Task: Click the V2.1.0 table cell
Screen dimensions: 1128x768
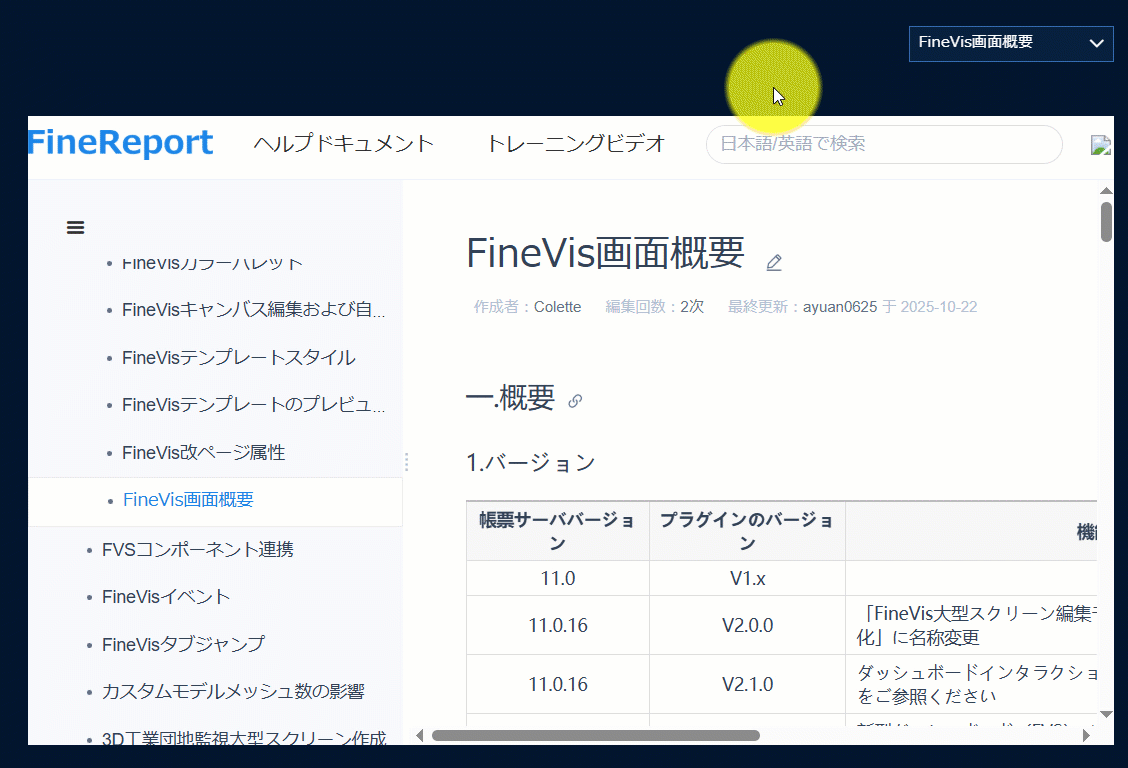Action: pos(747,685)
